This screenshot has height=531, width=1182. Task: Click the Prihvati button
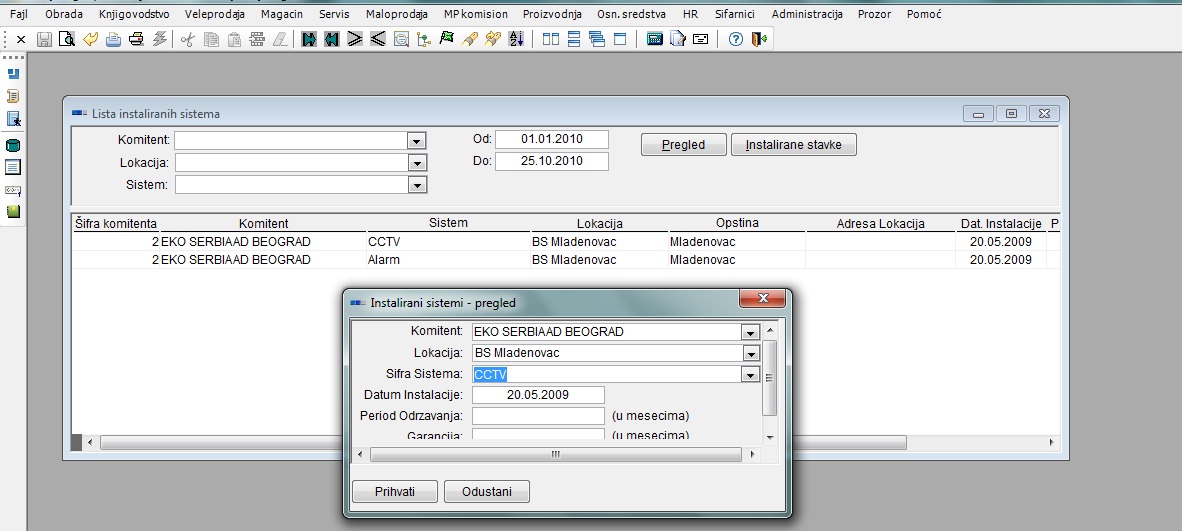tap(394, 491)
